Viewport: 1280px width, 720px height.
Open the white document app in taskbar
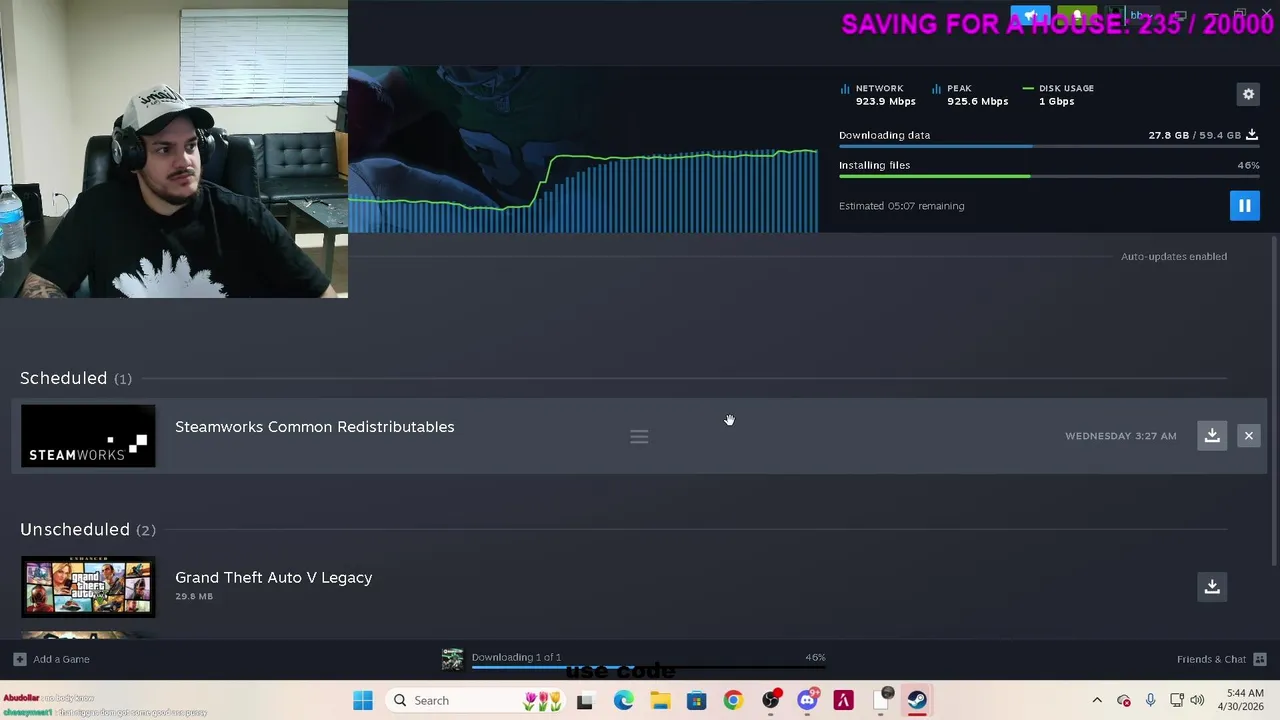click(x=880, y=701)
